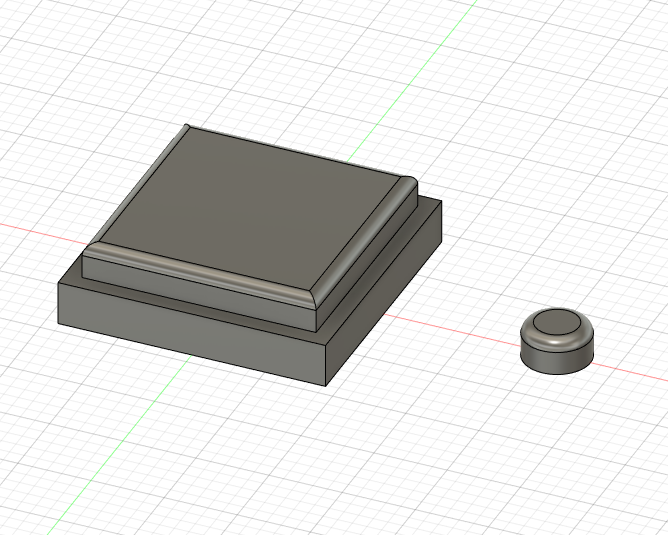Select the rounded fillet ring on the small cylinder
This screenshot has height=535, width=668.
tap(556, 342)
